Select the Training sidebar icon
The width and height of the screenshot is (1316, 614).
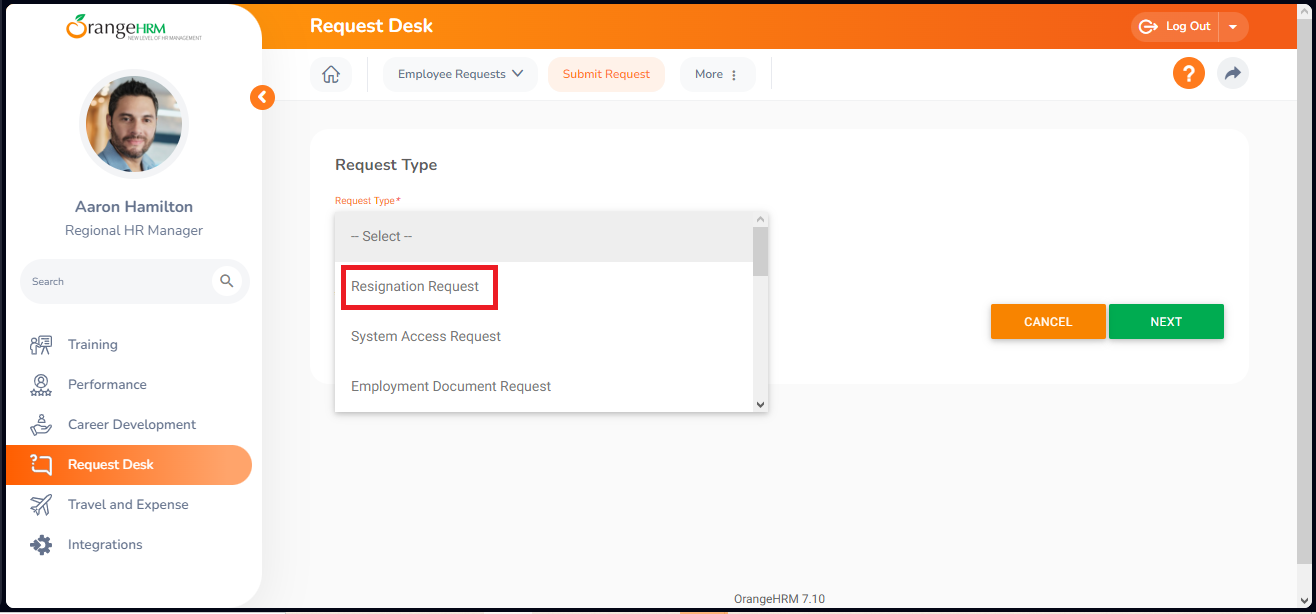[x=40, y=344]
